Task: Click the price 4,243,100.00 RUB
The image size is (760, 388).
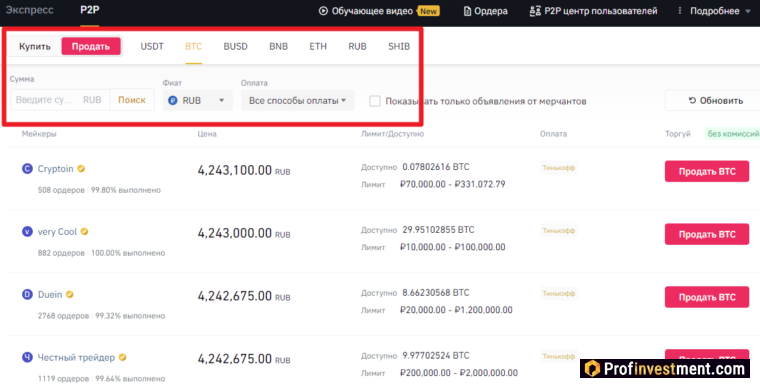Action: click(244, 171)
